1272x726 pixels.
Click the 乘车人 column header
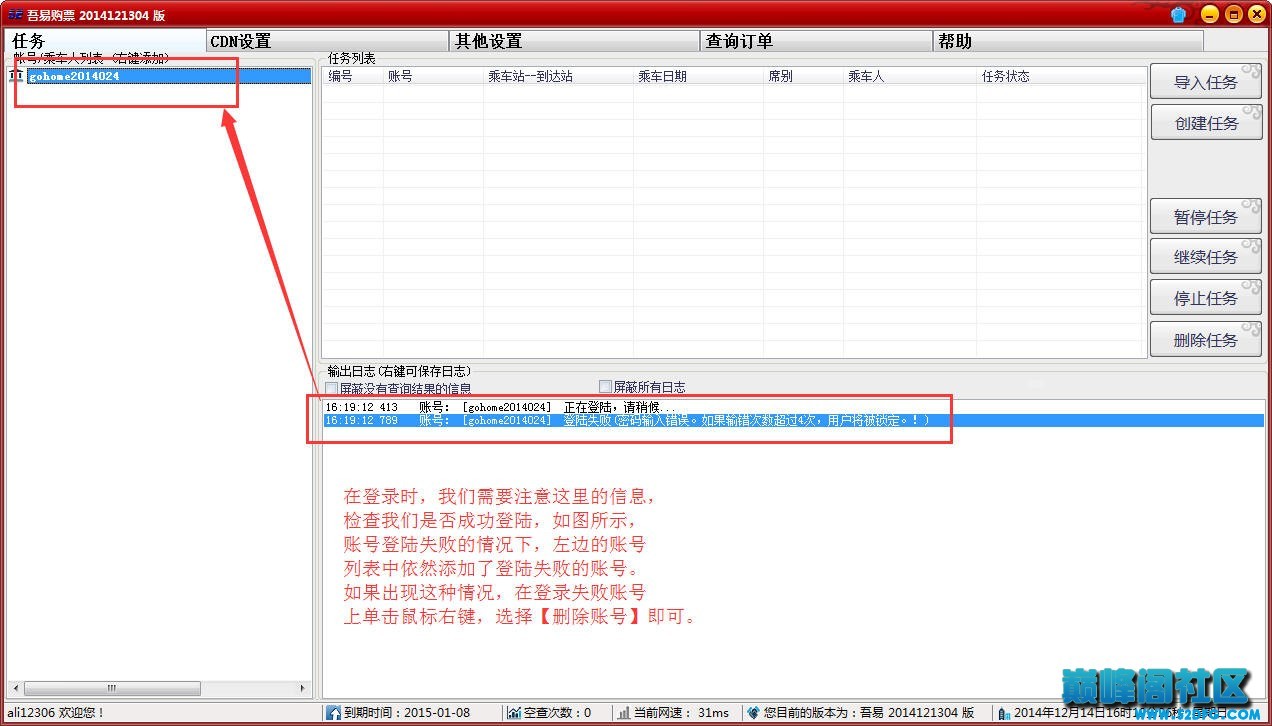910,76
